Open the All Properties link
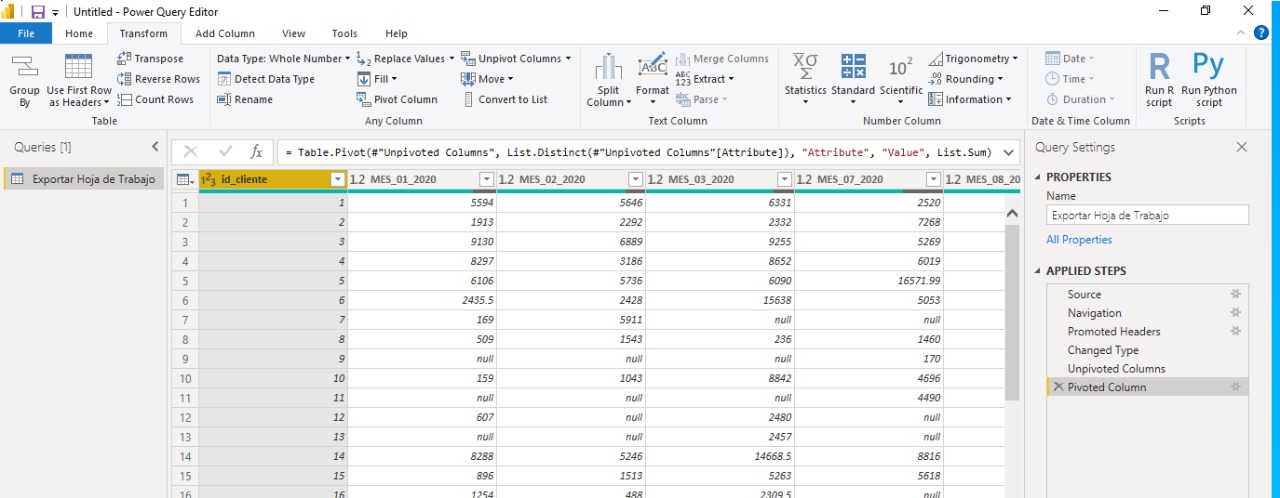The width and height of the screenshot is (1280, 498). coord(1079,240)
